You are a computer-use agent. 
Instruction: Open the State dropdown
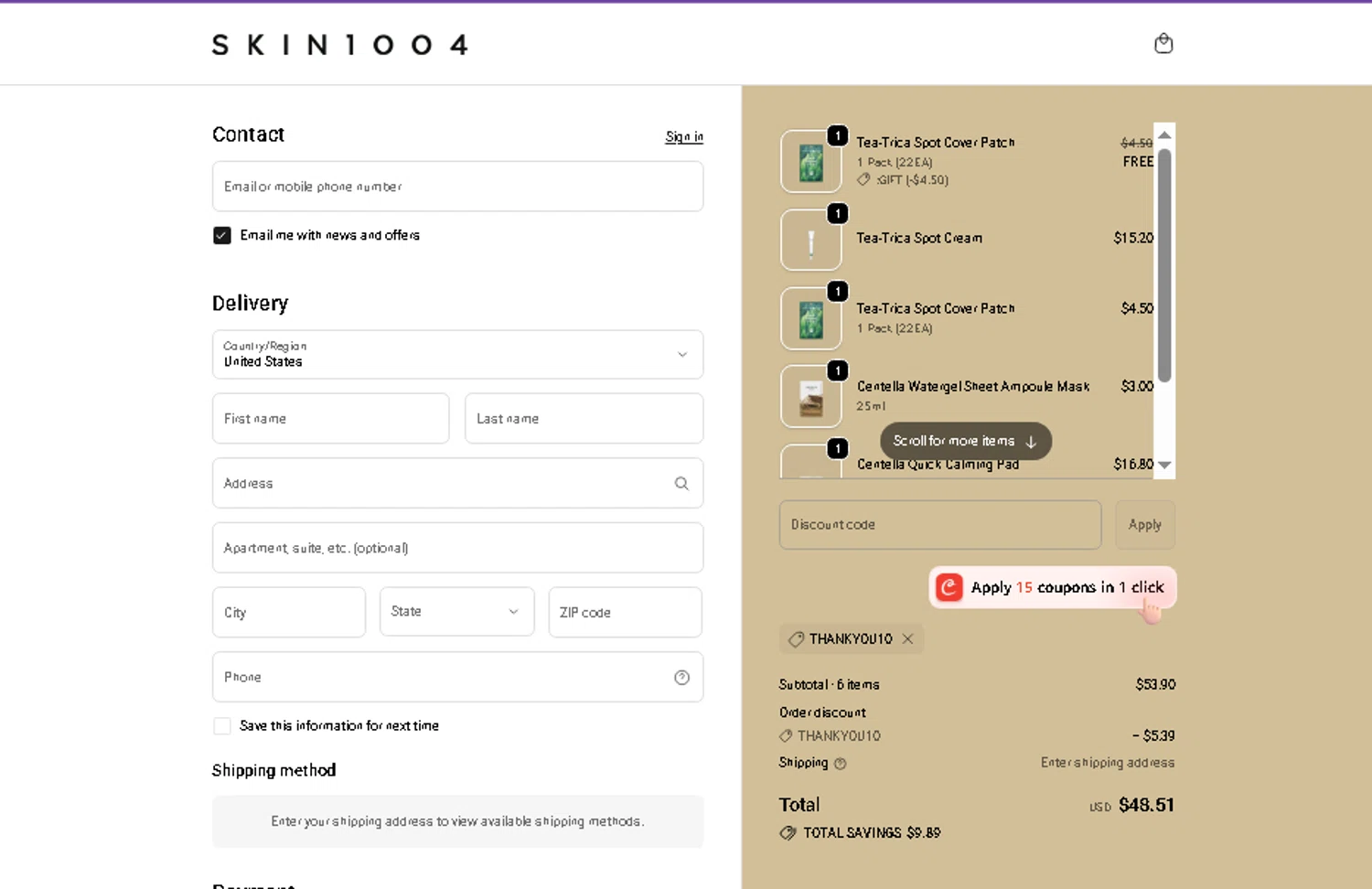[456, 612]
